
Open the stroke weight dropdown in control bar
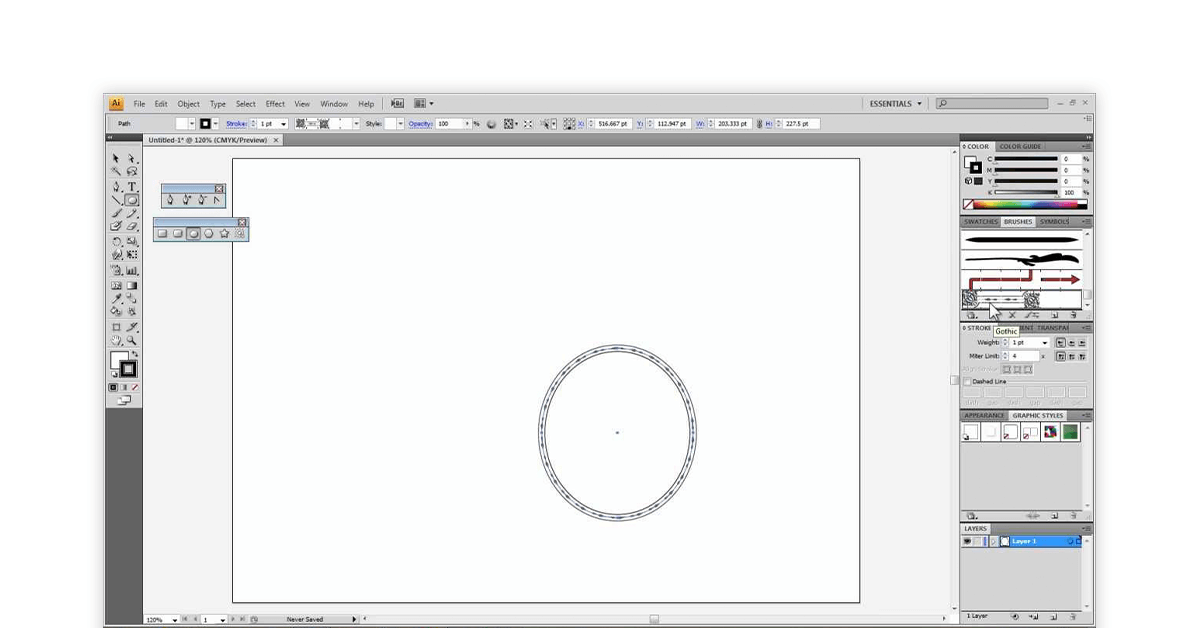283,124
